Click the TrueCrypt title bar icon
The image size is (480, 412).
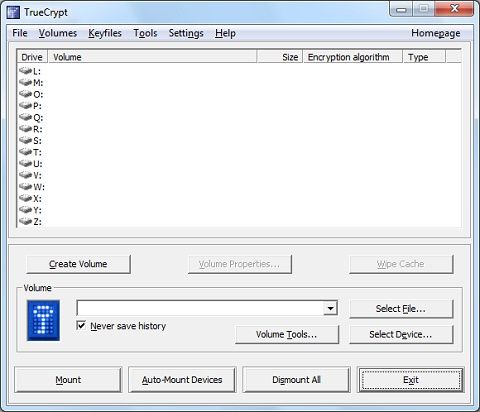pyautogui.click(x=13, y=12)
